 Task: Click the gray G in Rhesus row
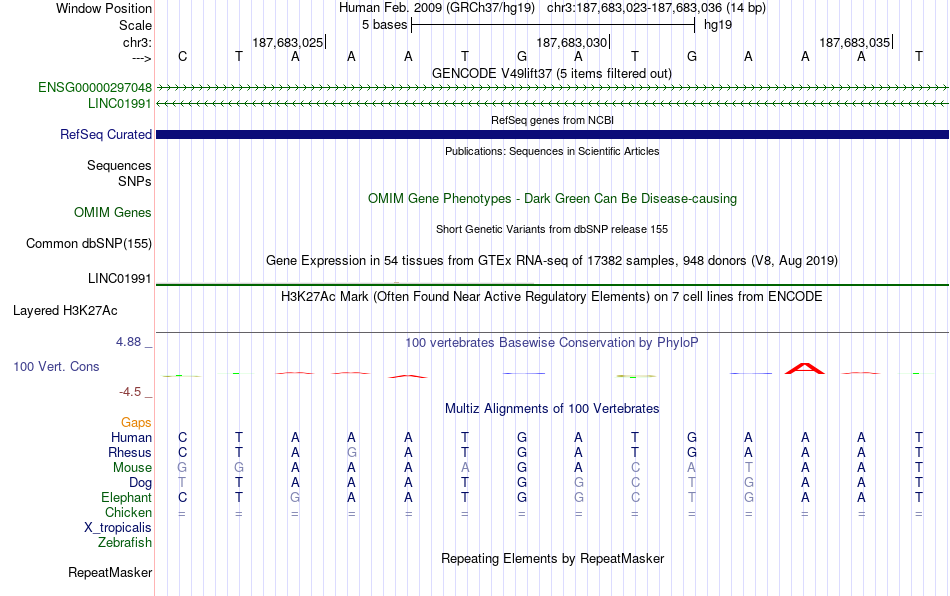pyautogui.click(x=351, y=452)
